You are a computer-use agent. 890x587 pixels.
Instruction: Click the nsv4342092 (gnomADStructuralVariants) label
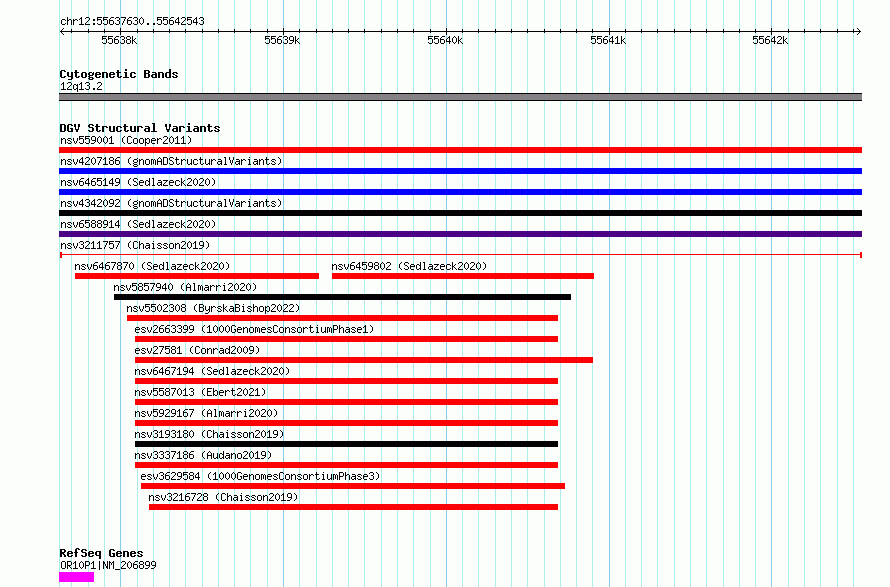tap(171, 203)
